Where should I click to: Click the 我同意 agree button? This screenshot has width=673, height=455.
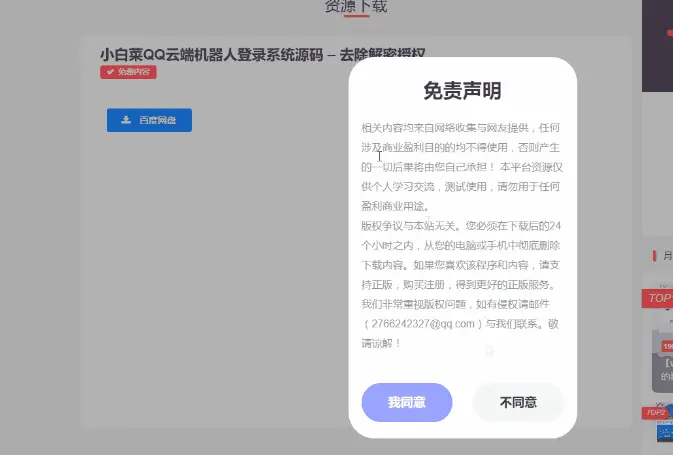tap(407, 402)
